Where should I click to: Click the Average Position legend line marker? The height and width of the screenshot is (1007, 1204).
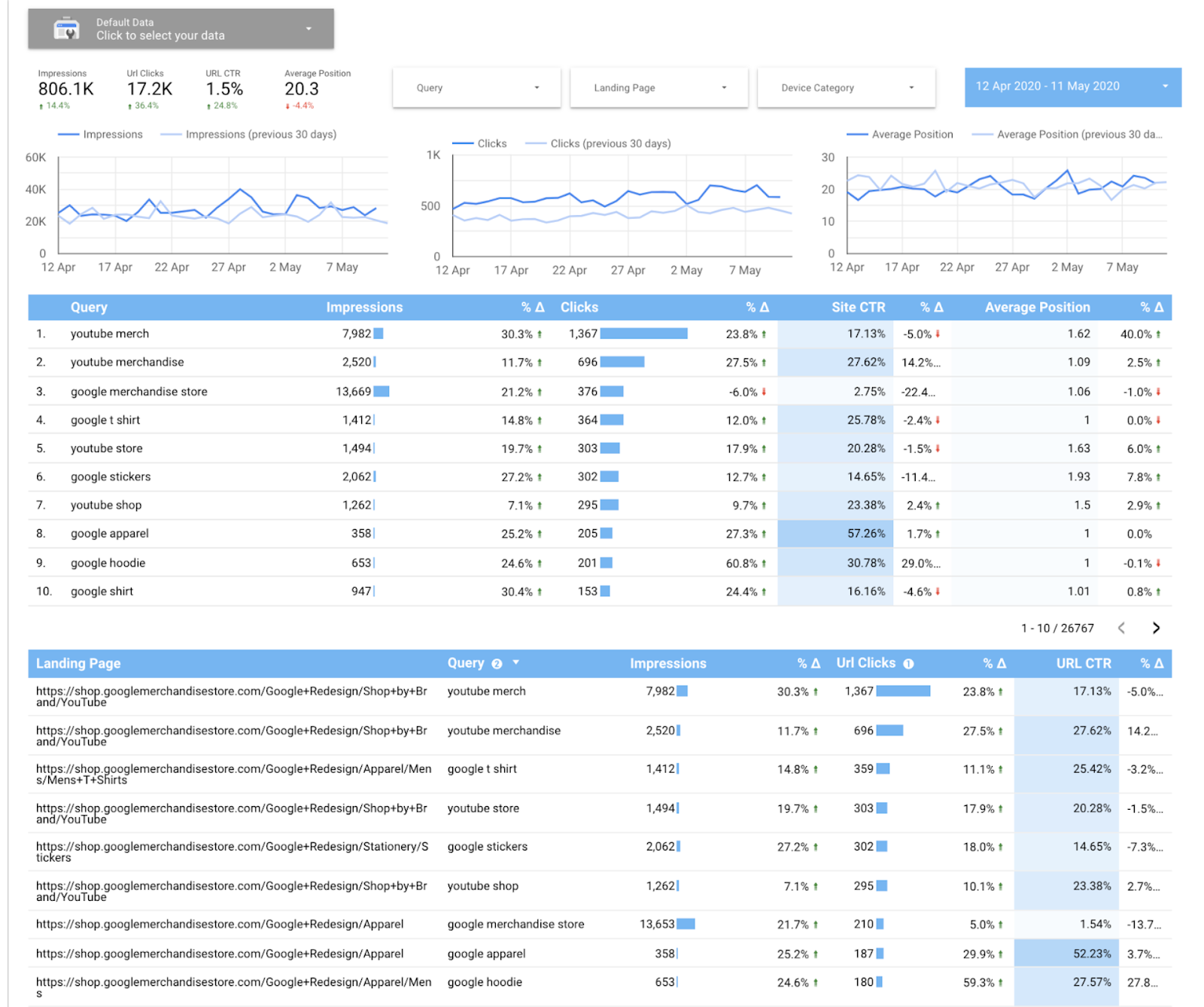click(x=857, y=134)
